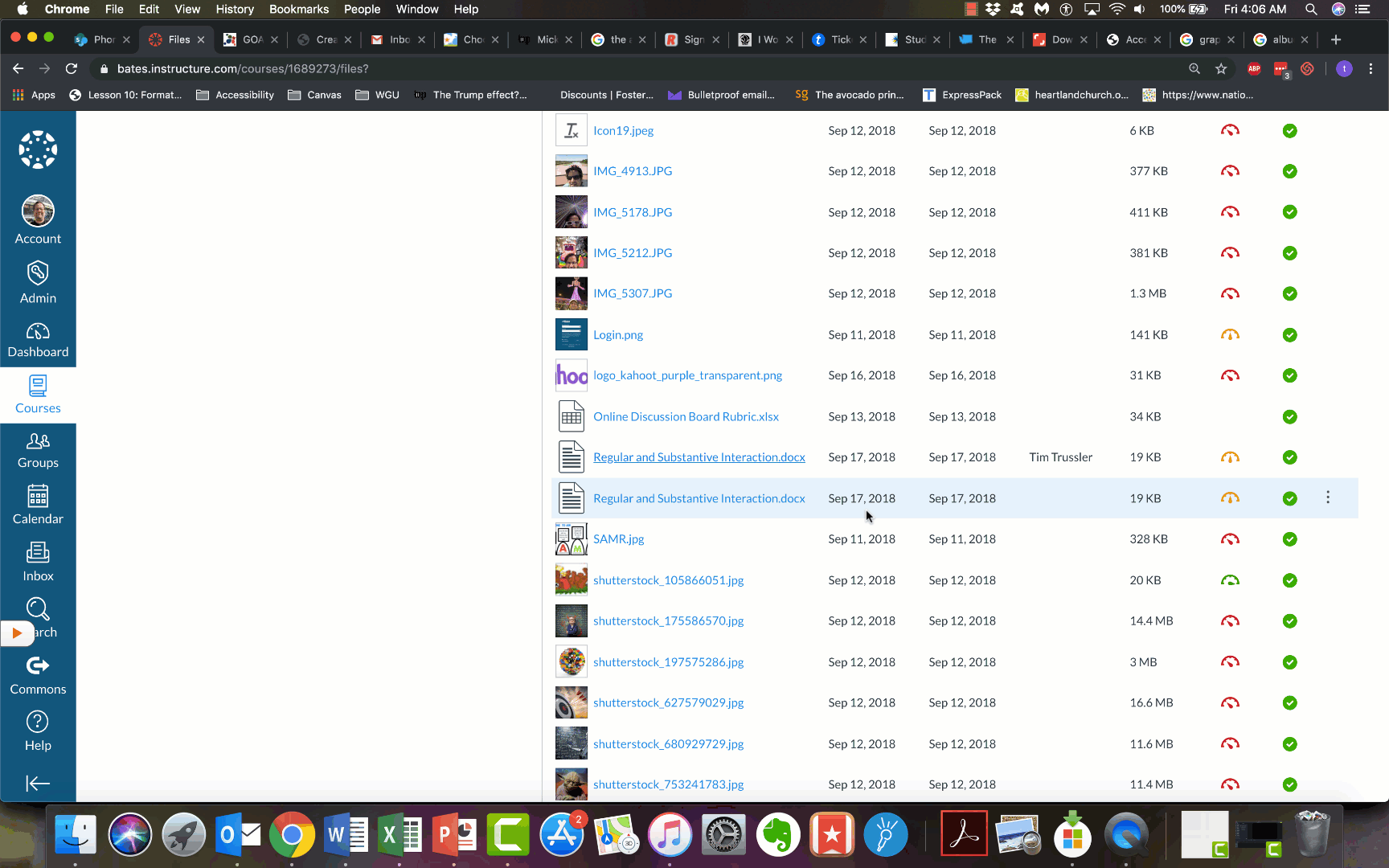1389x868 pixels.
Task: Open a new Chrome tab
Action: (x=1336, y=39)
